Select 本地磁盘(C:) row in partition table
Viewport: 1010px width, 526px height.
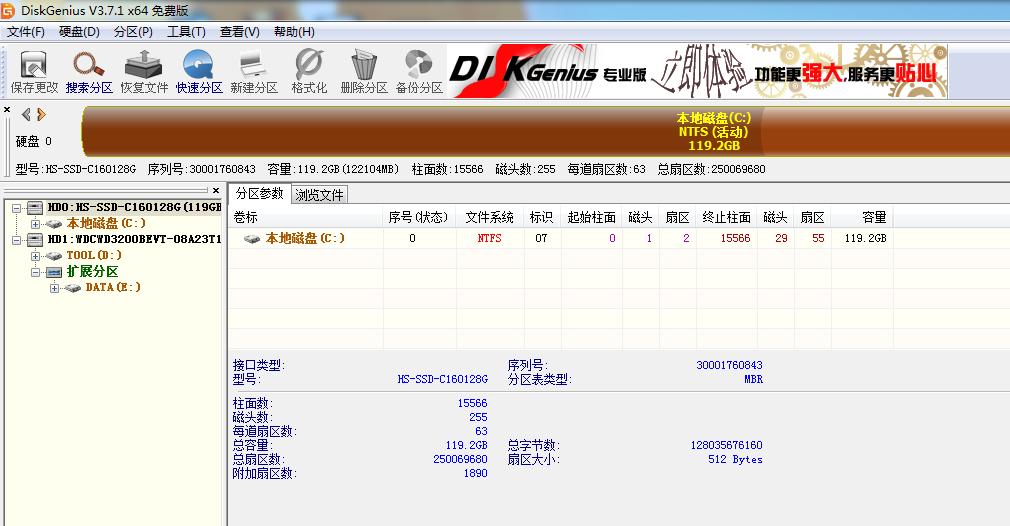click(x=561, y=238)
